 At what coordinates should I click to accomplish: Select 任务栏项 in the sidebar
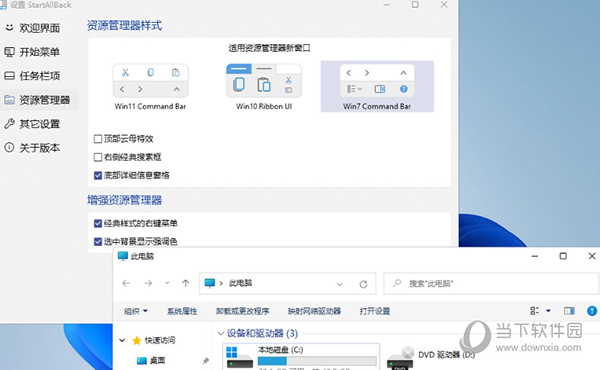pyautogui.click(x=39, y=76)
